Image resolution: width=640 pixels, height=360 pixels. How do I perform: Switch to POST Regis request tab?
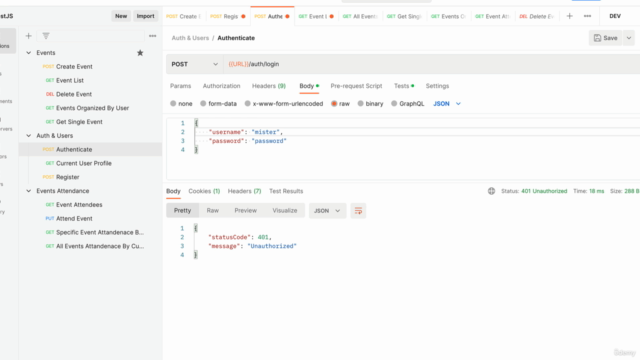click(x=228, y=16)
